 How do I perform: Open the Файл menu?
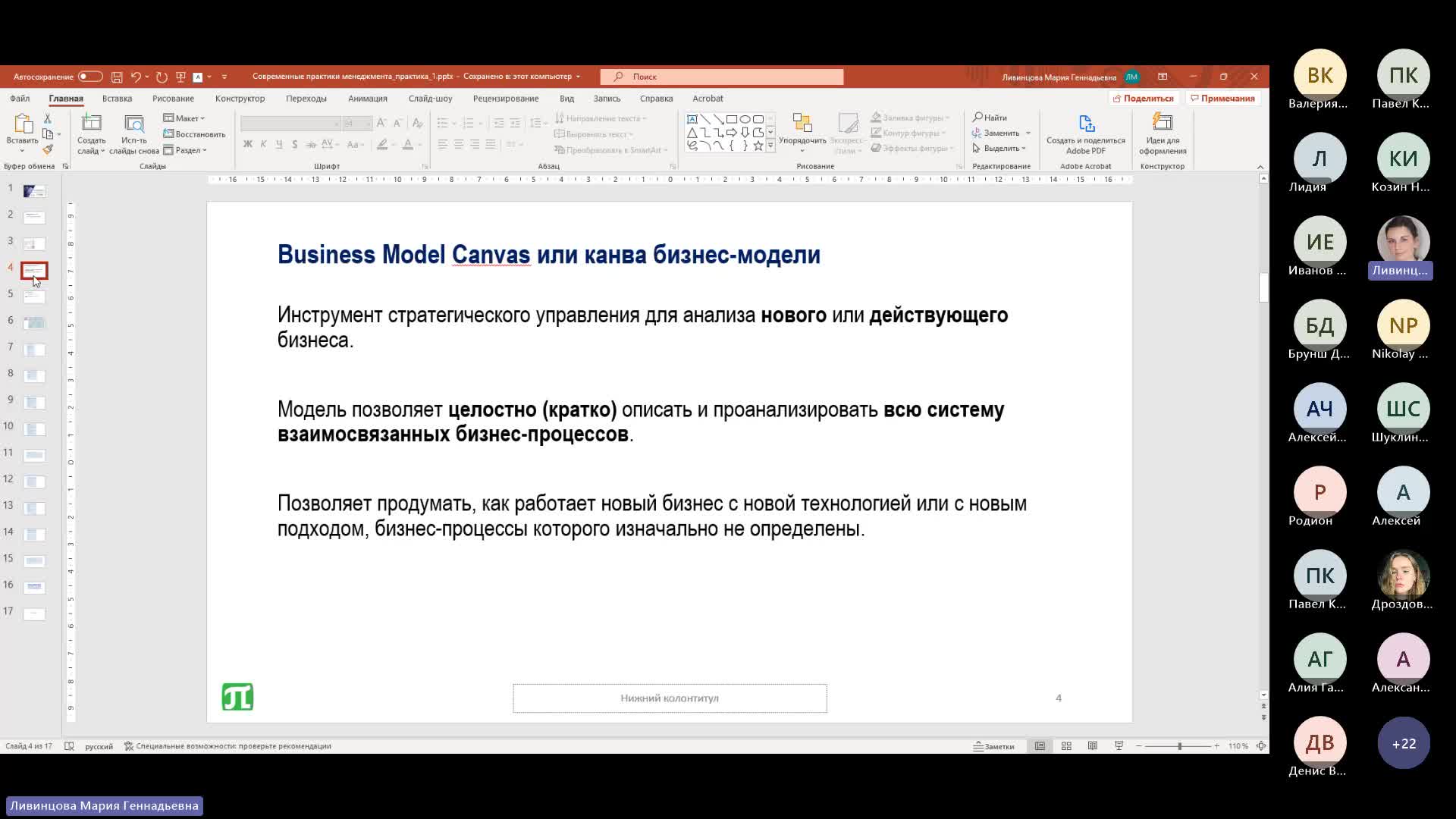(x=20, y=99)
